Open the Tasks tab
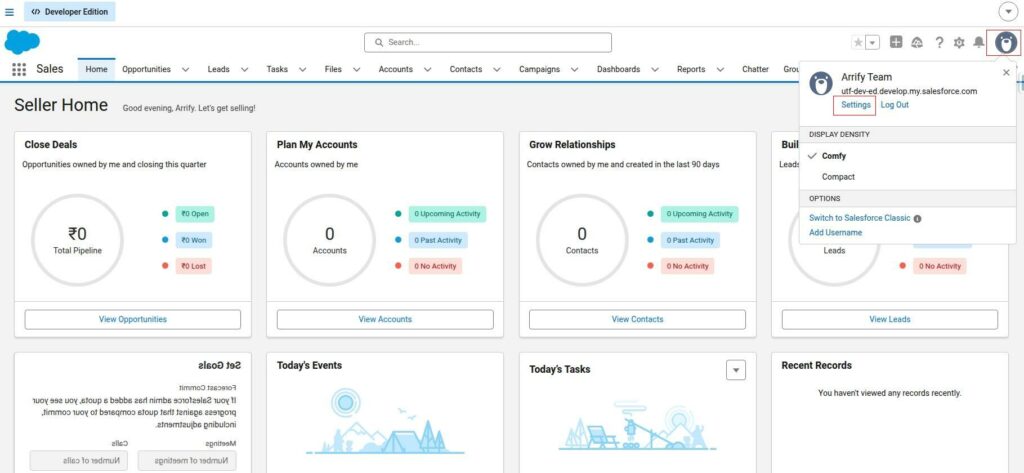 277,69
